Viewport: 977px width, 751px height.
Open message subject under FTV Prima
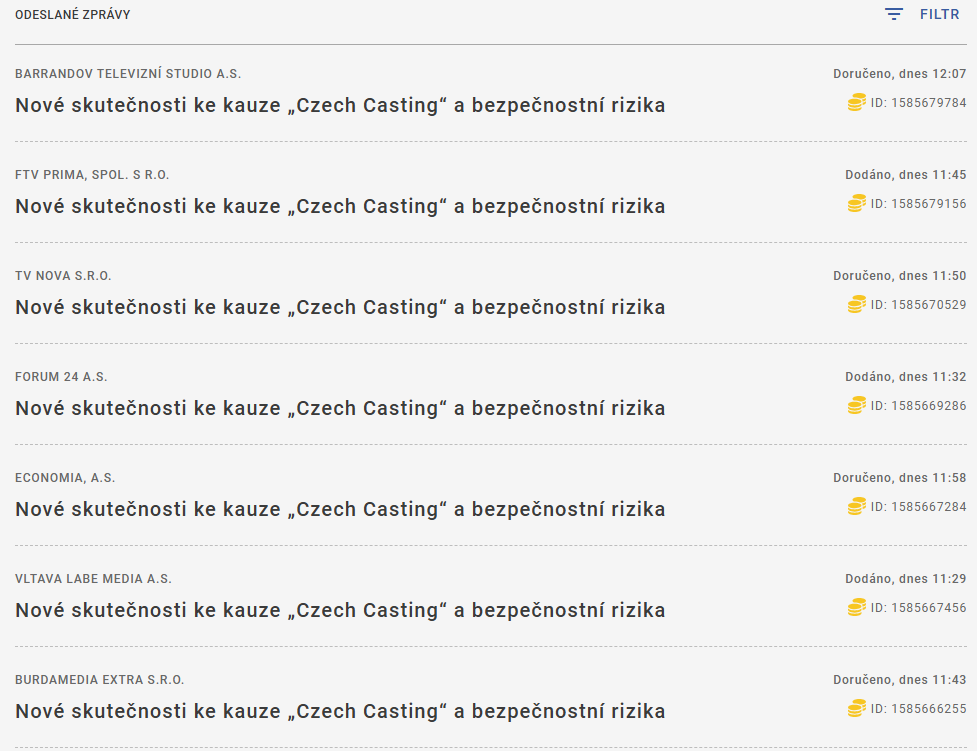[340, 207]
